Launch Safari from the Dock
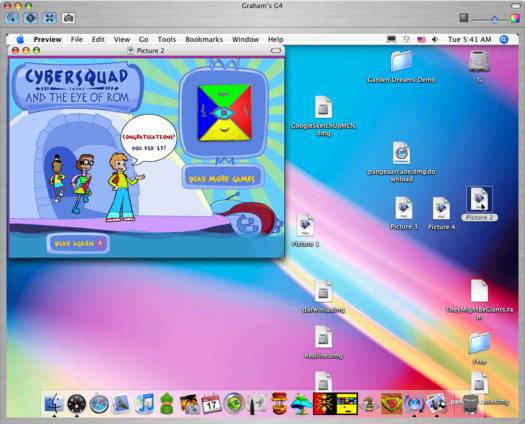 click(99, 404)
